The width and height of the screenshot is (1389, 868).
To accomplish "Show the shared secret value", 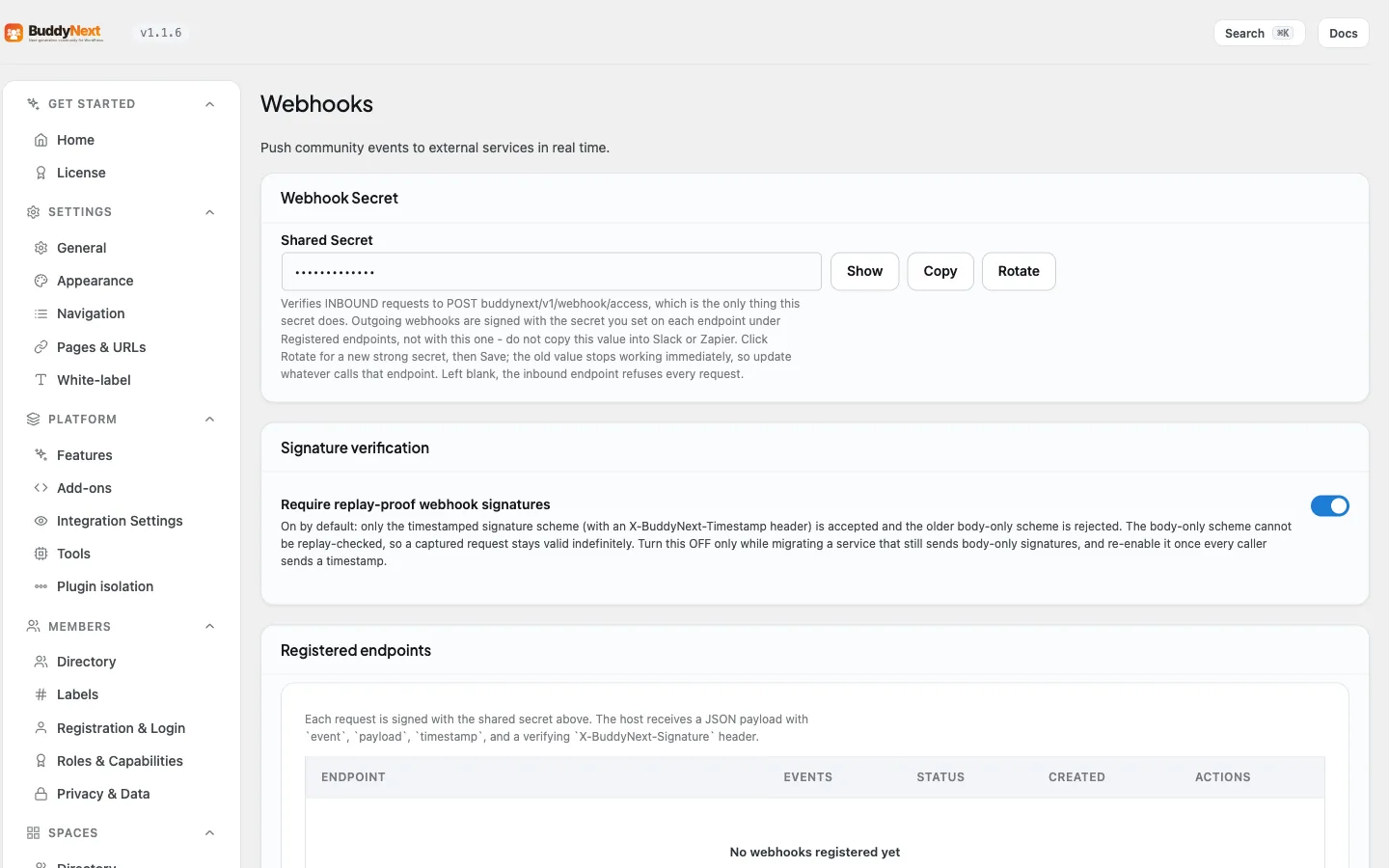I will pyautogui.click(x=864, y=271).
